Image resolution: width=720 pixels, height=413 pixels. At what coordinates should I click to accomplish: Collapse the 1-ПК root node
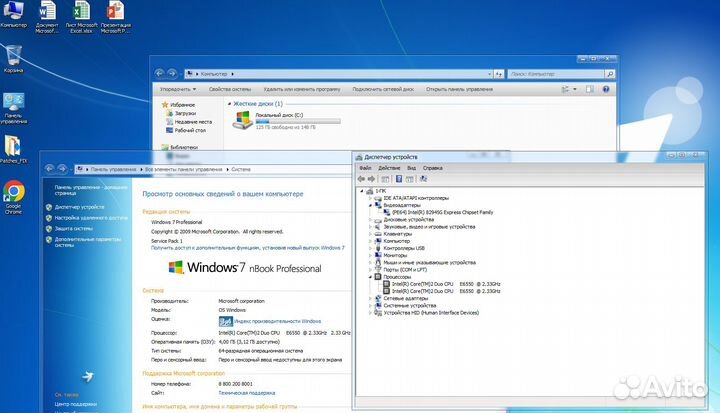click(362, 191)
